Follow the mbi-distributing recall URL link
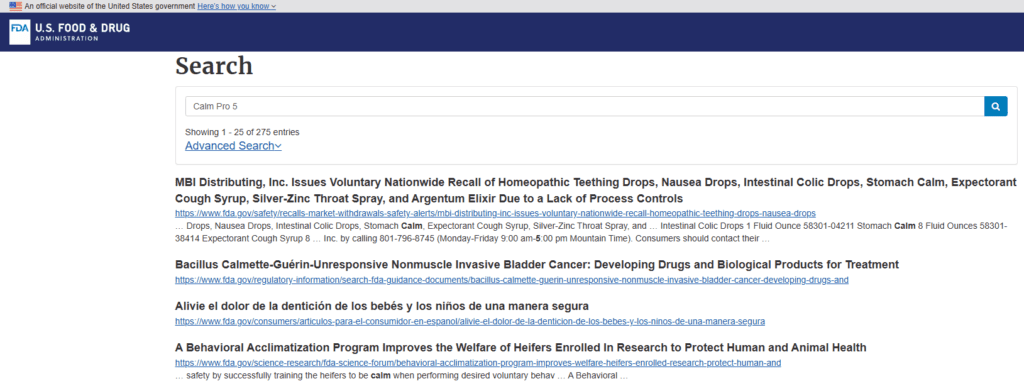 coord(495,213)
